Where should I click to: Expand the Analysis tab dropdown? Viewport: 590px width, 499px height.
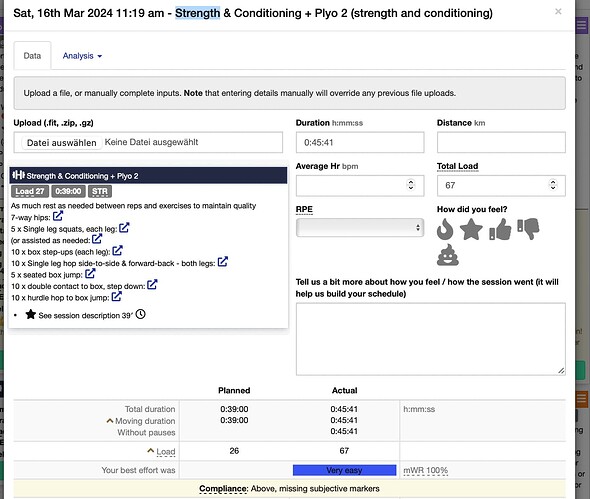82,56
